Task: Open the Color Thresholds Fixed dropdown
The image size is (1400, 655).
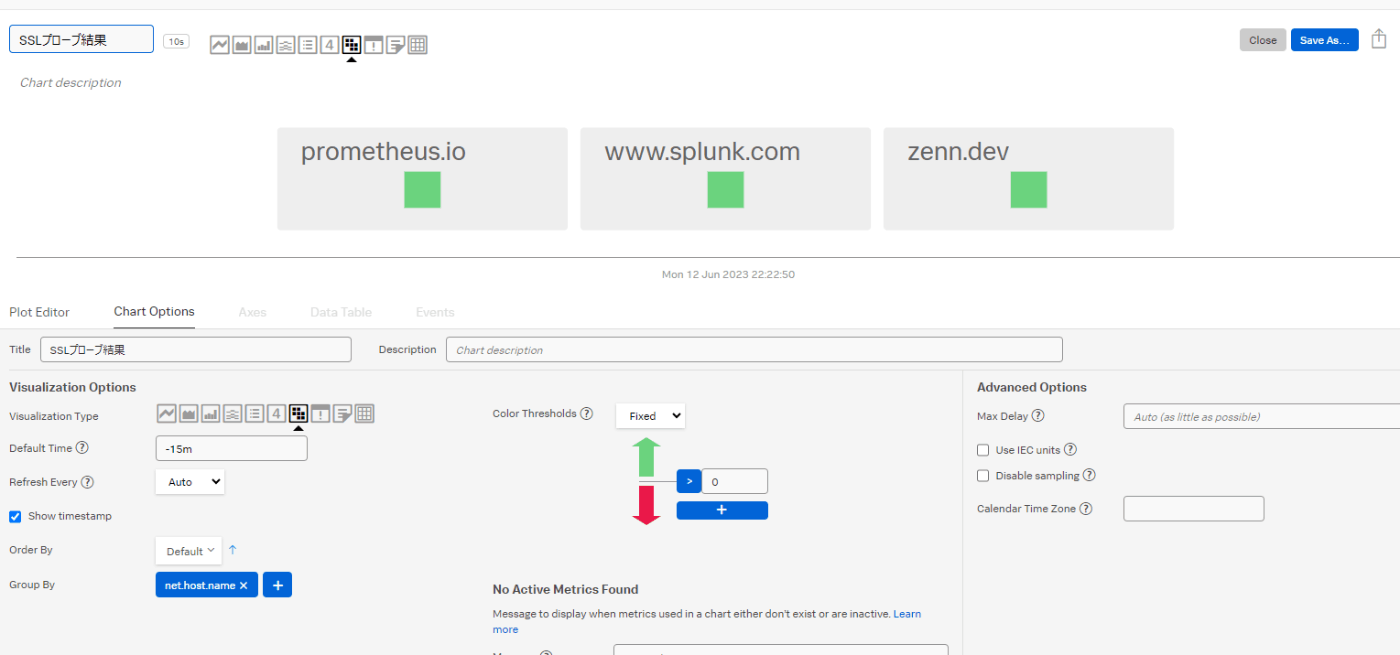Action: [x=651, y=416]
